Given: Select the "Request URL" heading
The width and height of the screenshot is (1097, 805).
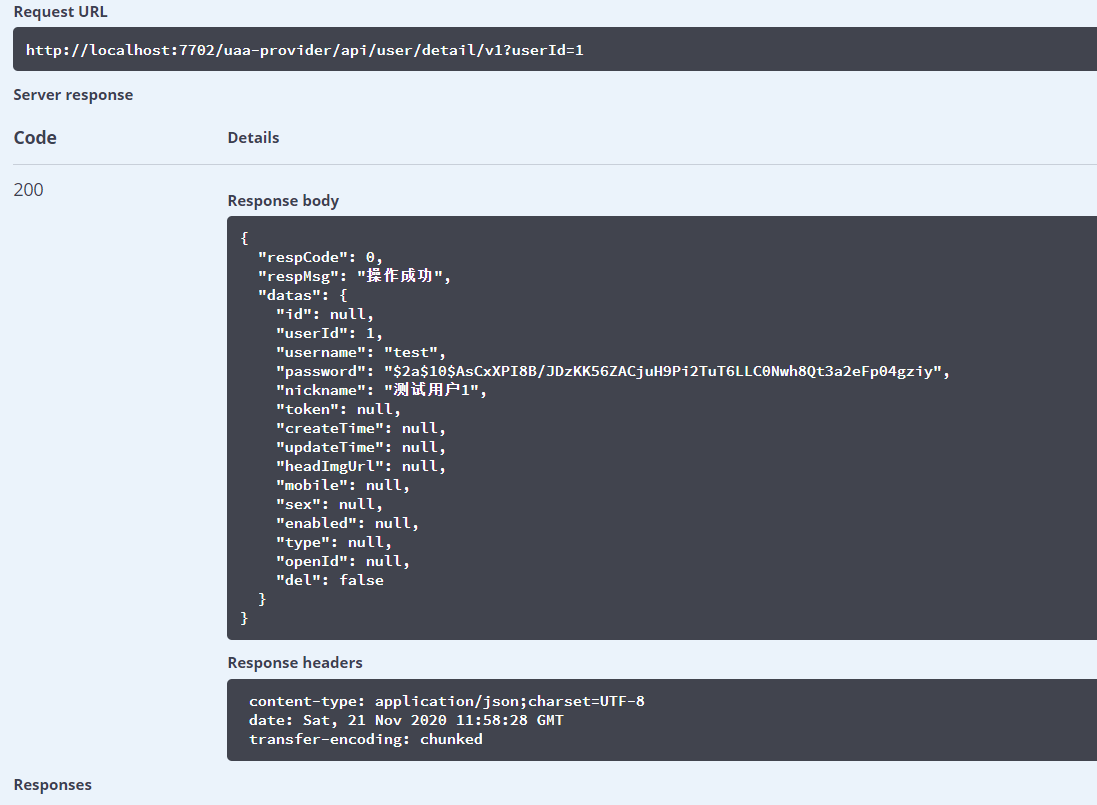Looking at the screenshot, I should pos(60,12).
